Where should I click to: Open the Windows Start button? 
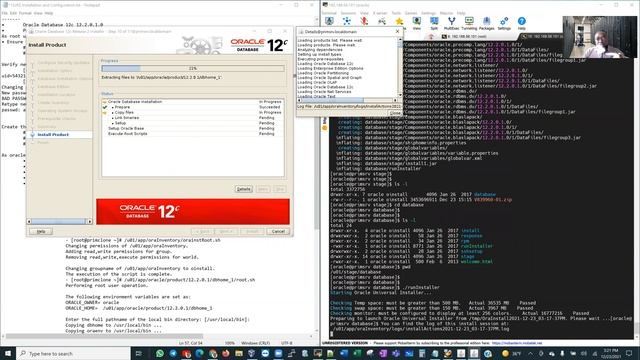pyautogui.click(x=8, y=353)
